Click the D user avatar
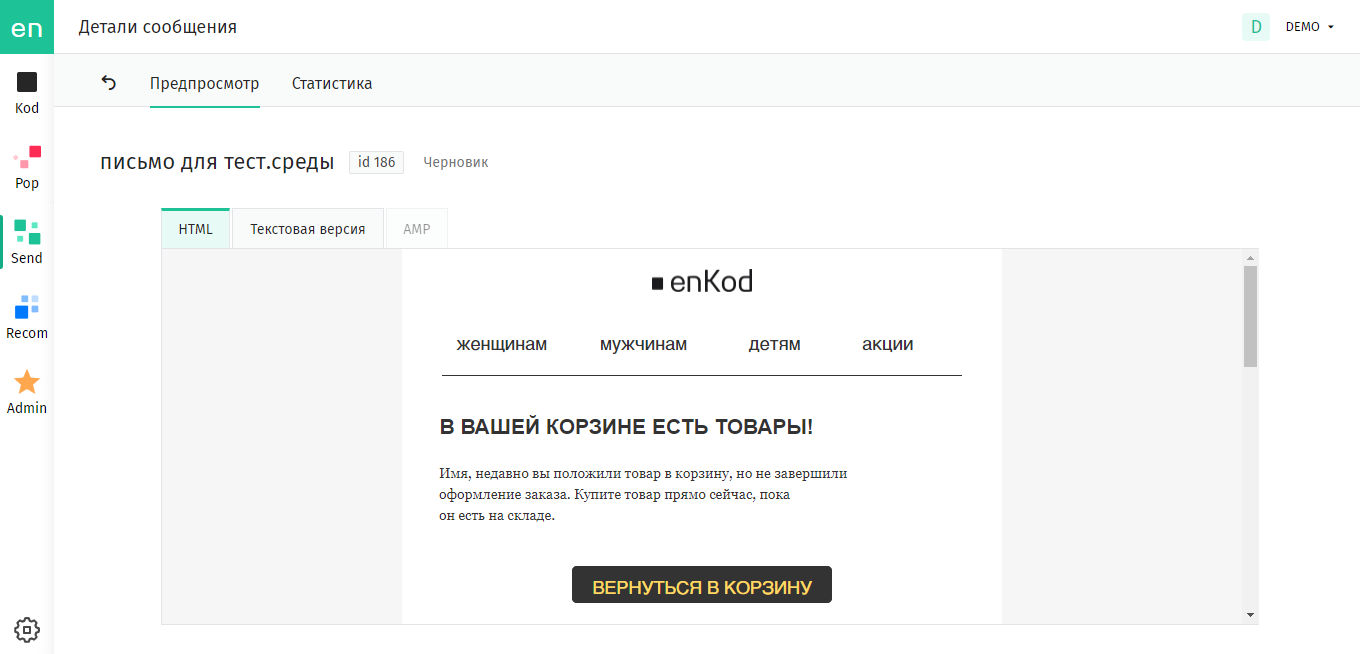The height and width of the screenshot is (654, 1360). [x=1256, y=27]
